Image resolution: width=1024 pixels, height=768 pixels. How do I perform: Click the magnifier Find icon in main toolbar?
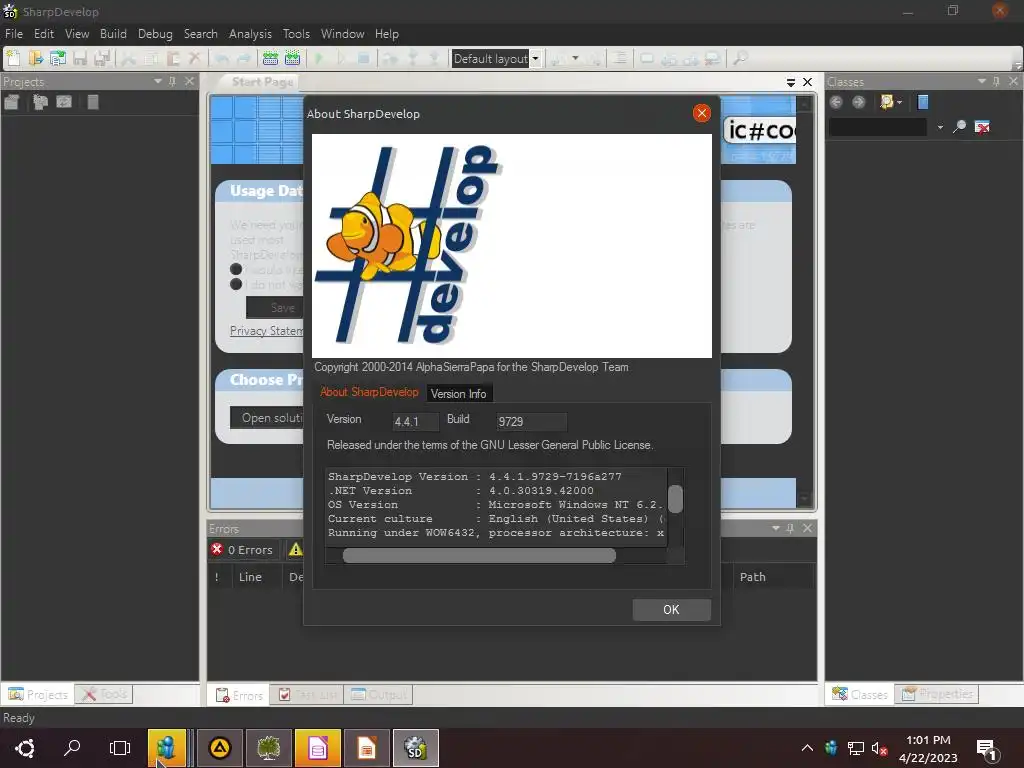click(740, 59)
